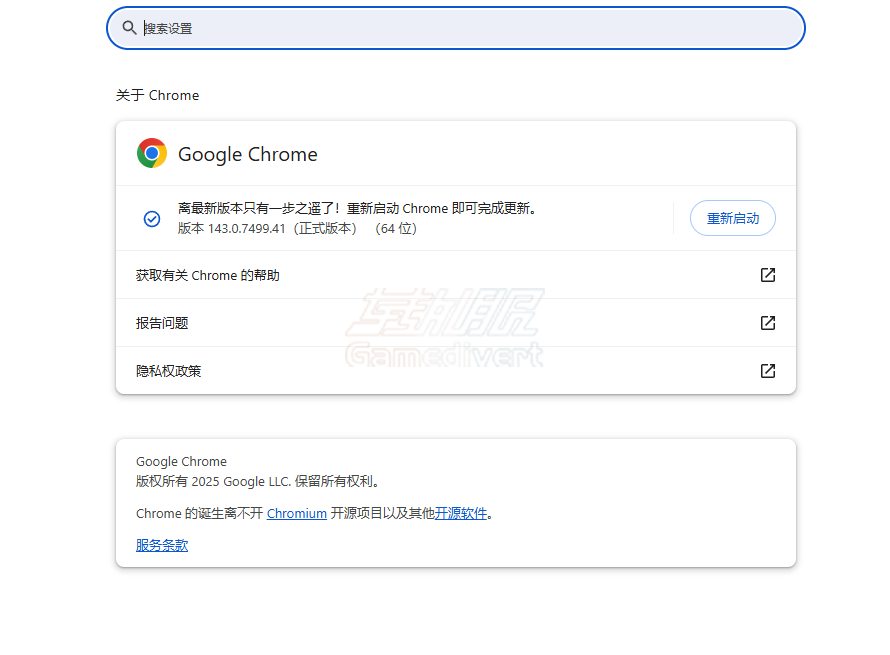Click the Google Chrome logo icon
Screen dimensions: 890x655
pos(151,153)
